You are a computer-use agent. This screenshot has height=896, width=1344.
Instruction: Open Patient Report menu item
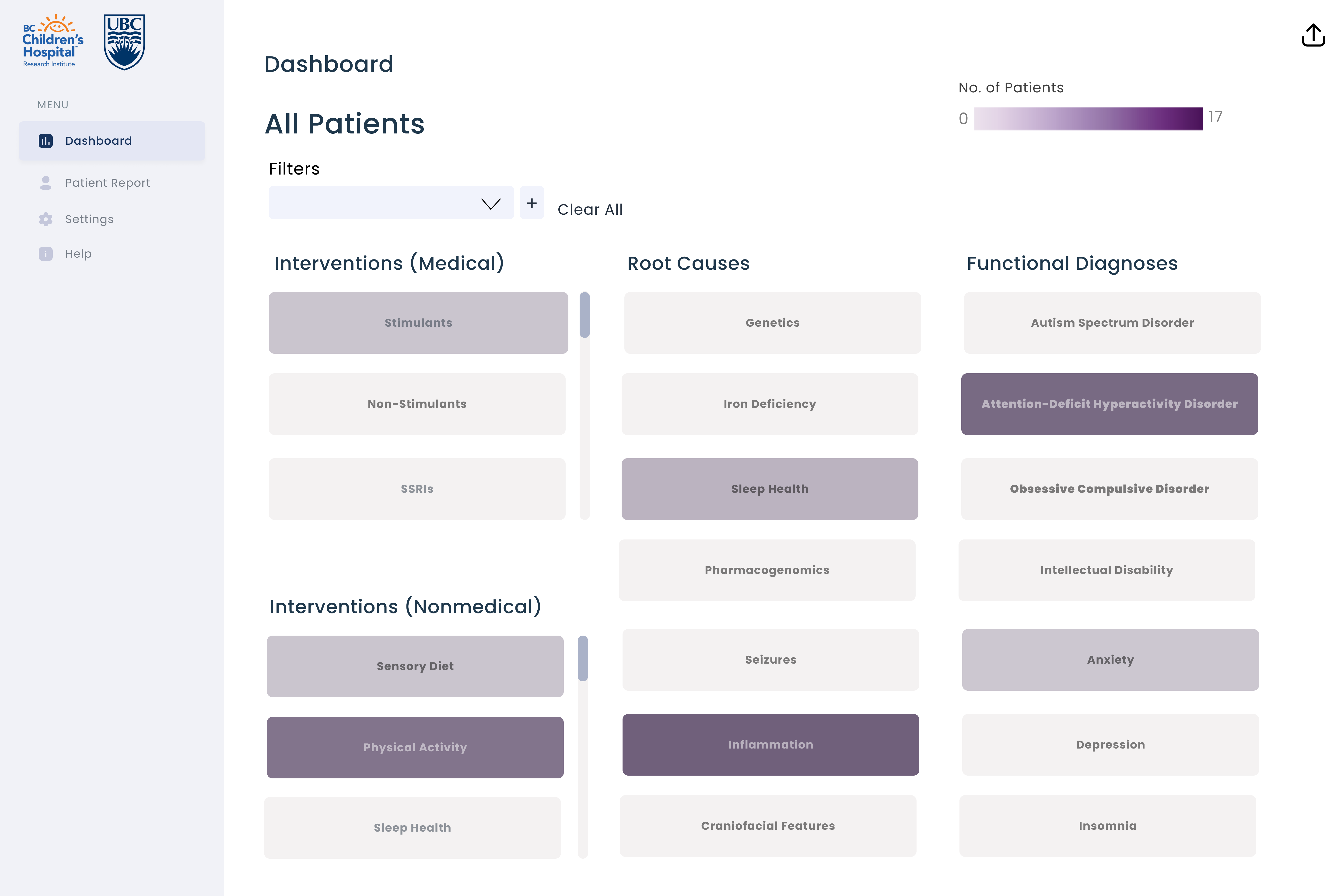coord(107,183)
